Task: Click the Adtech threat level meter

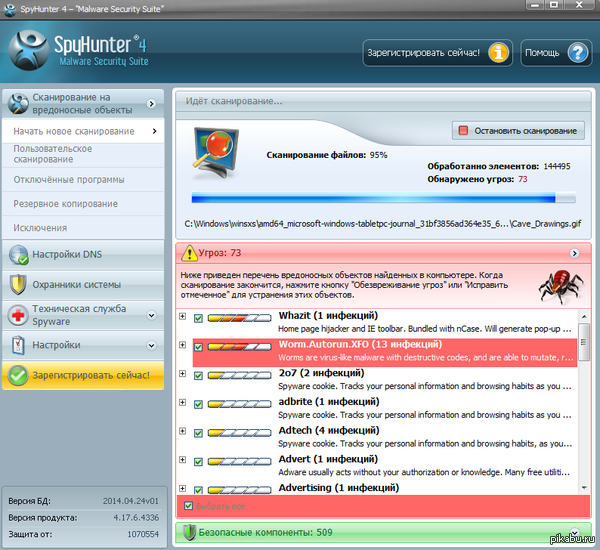Action: pyautogui.click(x=240, y=433)
